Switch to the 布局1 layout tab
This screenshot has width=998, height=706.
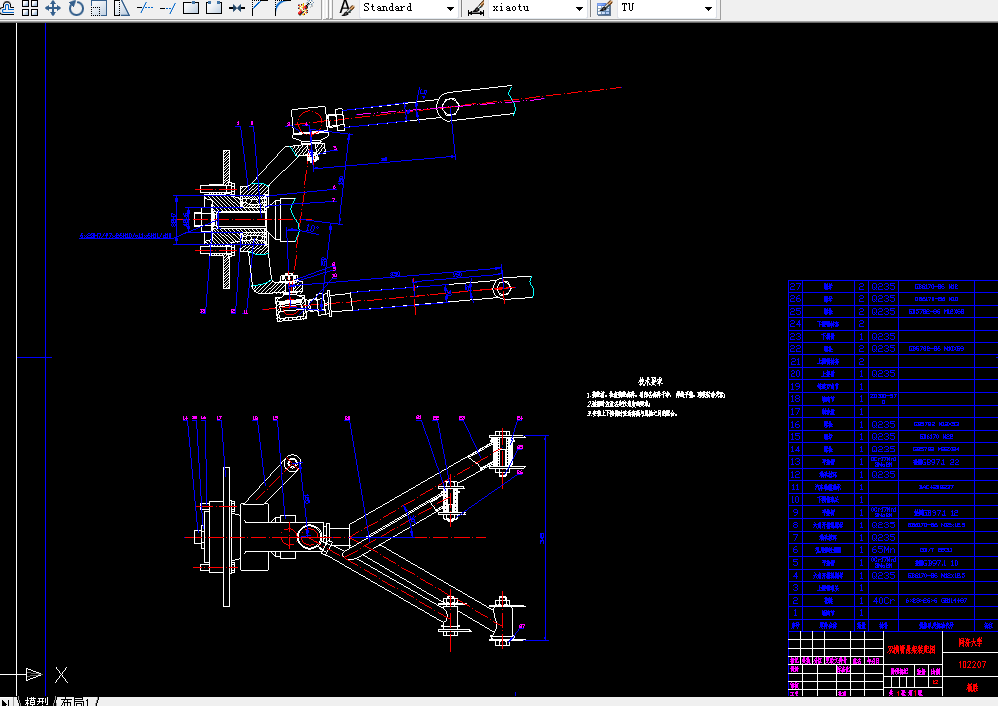pyautogui.click(x=75, y=701)
